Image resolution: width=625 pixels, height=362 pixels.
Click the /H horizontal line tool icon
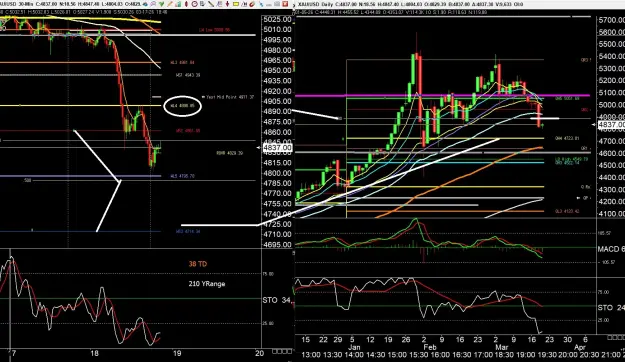pos(244,4)
